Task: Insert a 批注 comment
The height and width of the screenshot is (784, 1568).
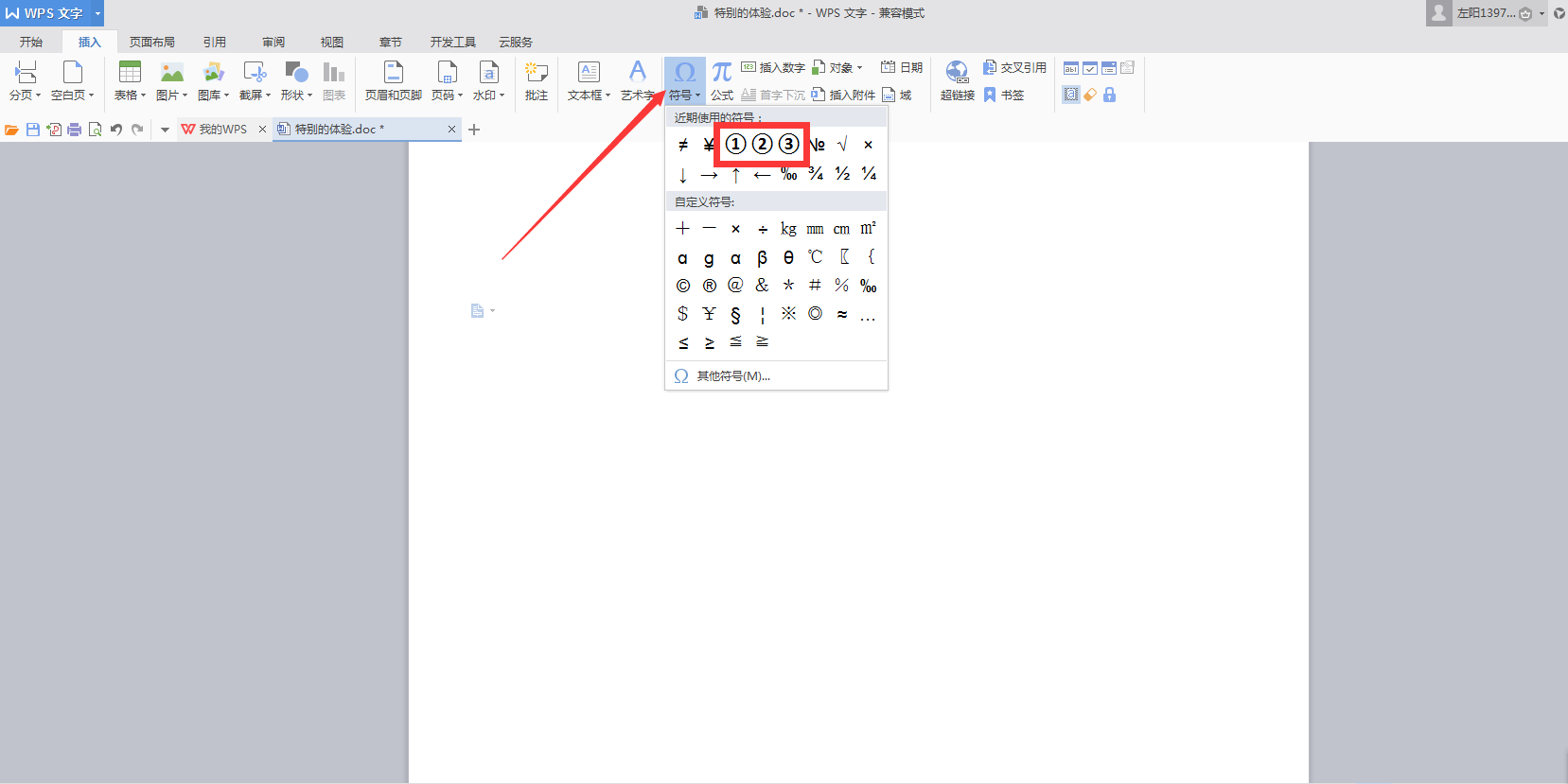Action: click(537, 80)
